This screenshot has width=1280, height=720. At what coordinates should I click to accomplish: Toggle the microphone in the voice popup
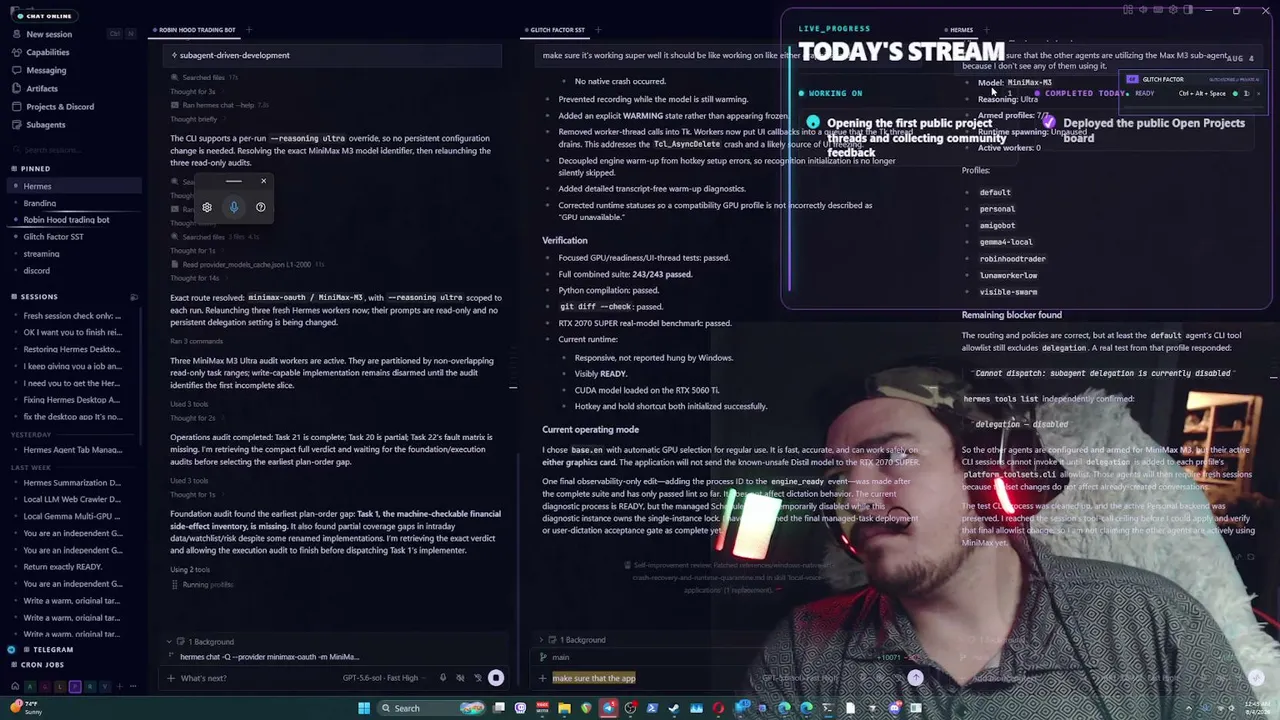[x=234, y=207]
